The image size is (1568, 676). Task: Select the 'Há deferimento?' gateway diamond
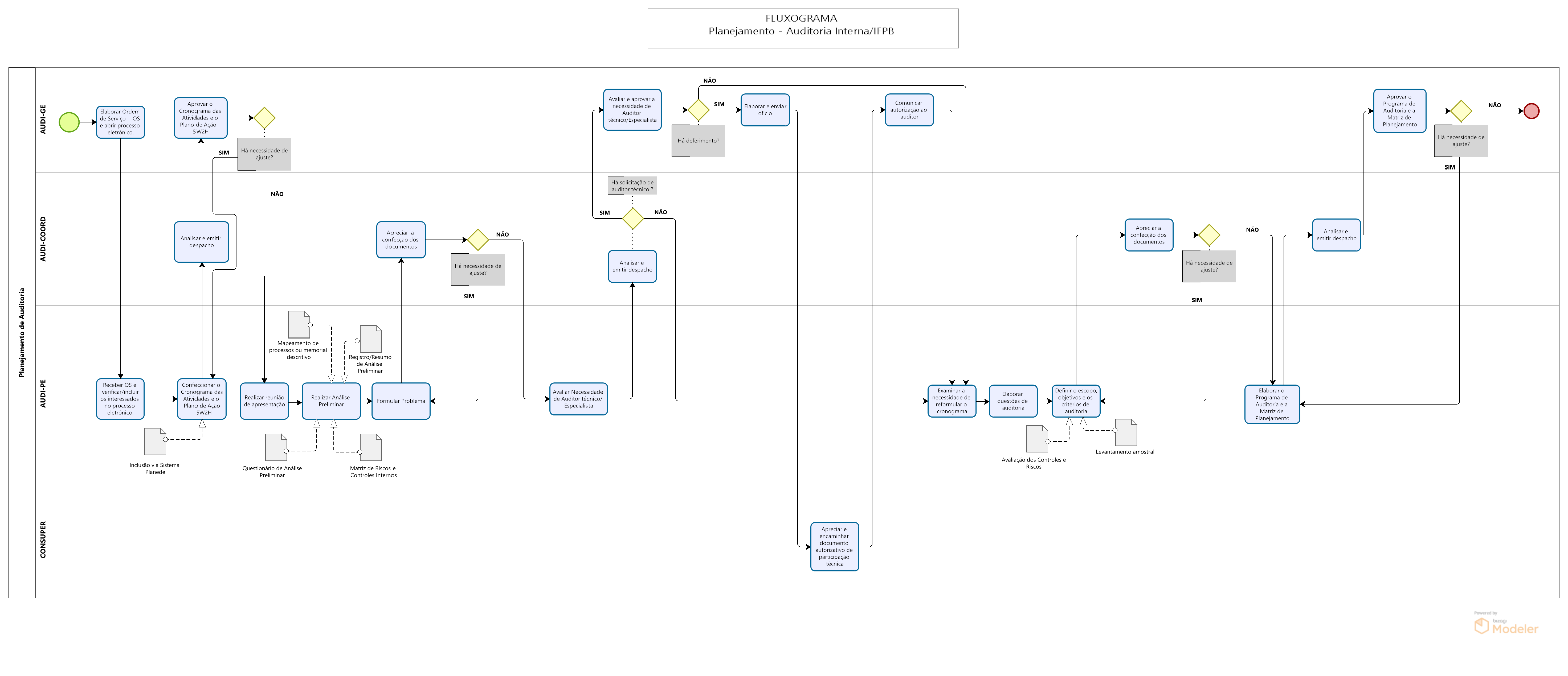(x=698, y=110)
